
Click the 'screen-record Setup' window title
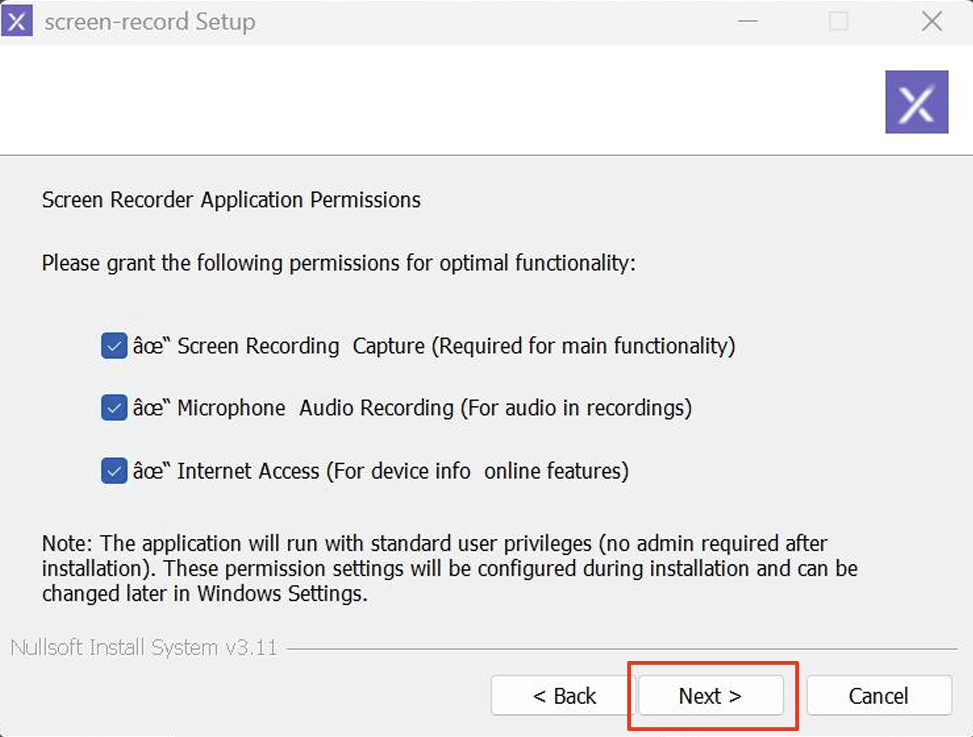pyautogui.click(x=150, y=22)
